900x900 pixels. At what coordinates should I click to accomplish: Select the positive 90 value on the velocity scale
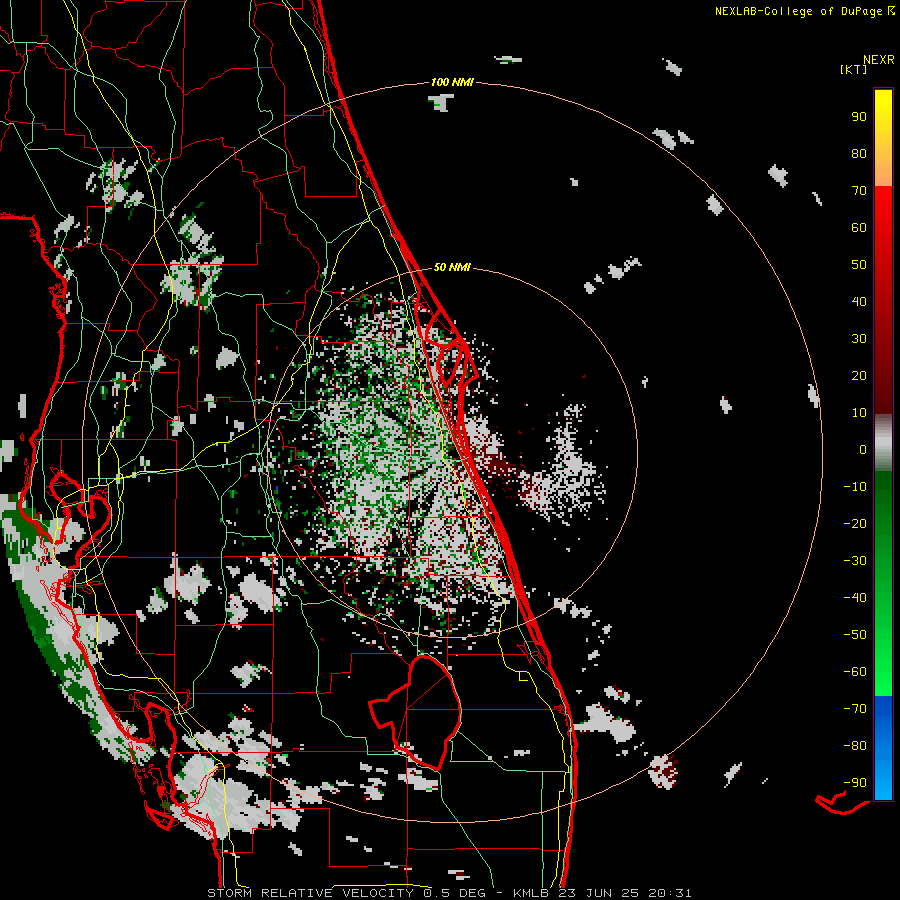pos(859,117)
